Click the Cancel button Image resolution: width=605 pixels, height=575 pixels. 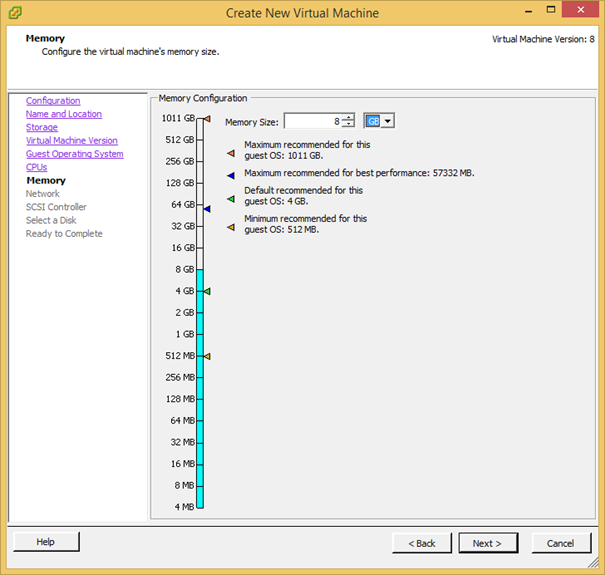(561, 543)
